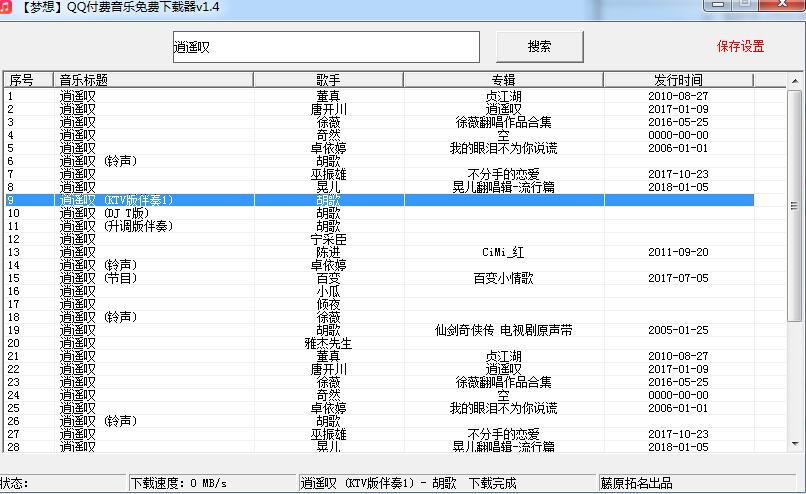Select row 10 逍遥叹 (DJ T版)
Viewport: 806px width, 494px height.
click(379, 213)
